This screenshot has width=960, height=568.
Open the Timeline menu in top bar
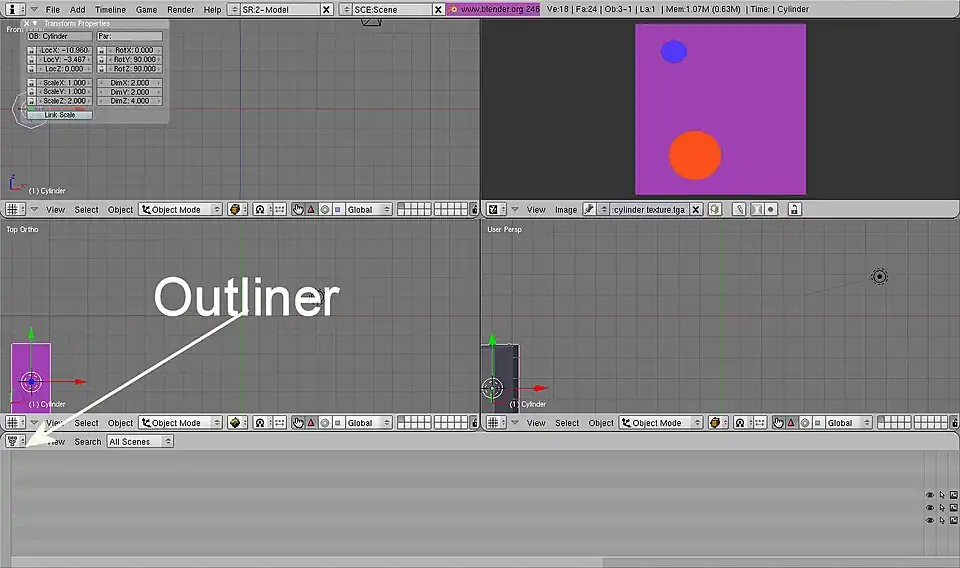click(110, 9)
